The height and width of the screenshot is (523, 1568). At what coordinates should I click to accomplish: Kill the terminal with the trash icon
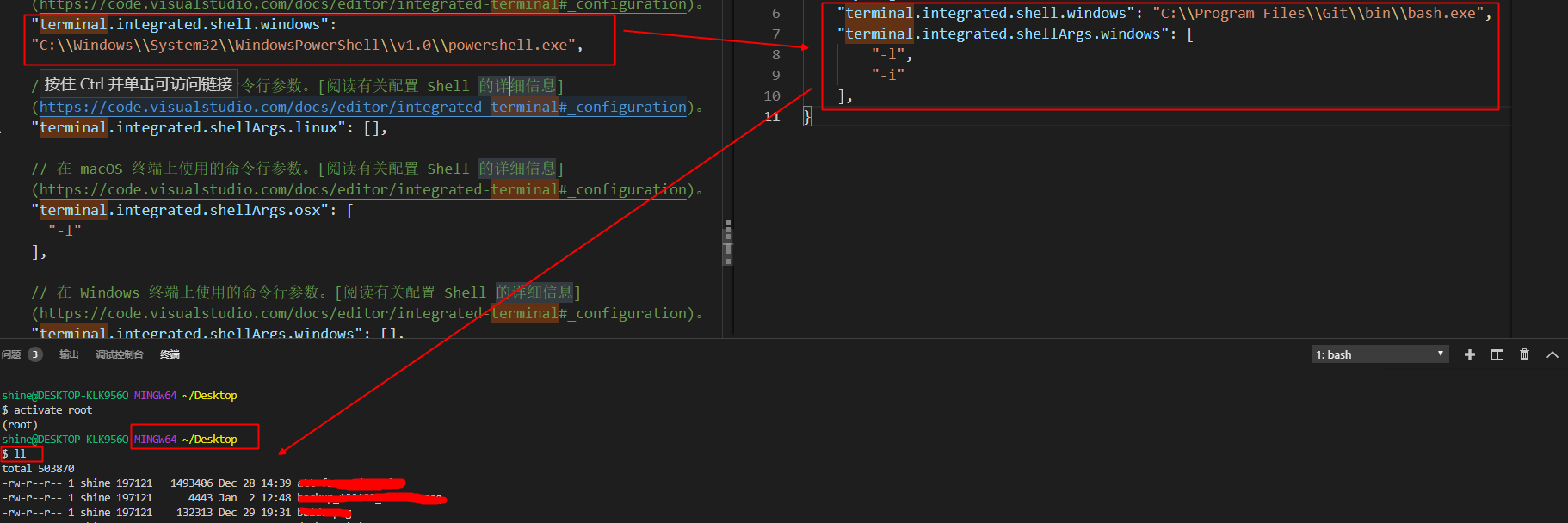(x=1525, y=354)
